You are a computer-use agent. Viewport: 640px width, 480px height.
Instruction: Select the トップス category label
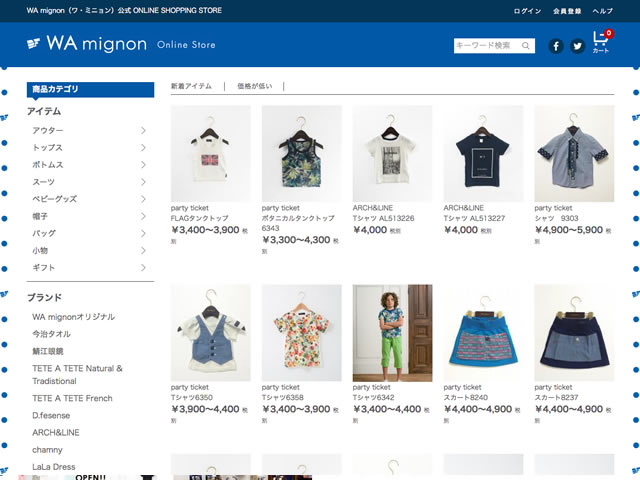(47, 147)
